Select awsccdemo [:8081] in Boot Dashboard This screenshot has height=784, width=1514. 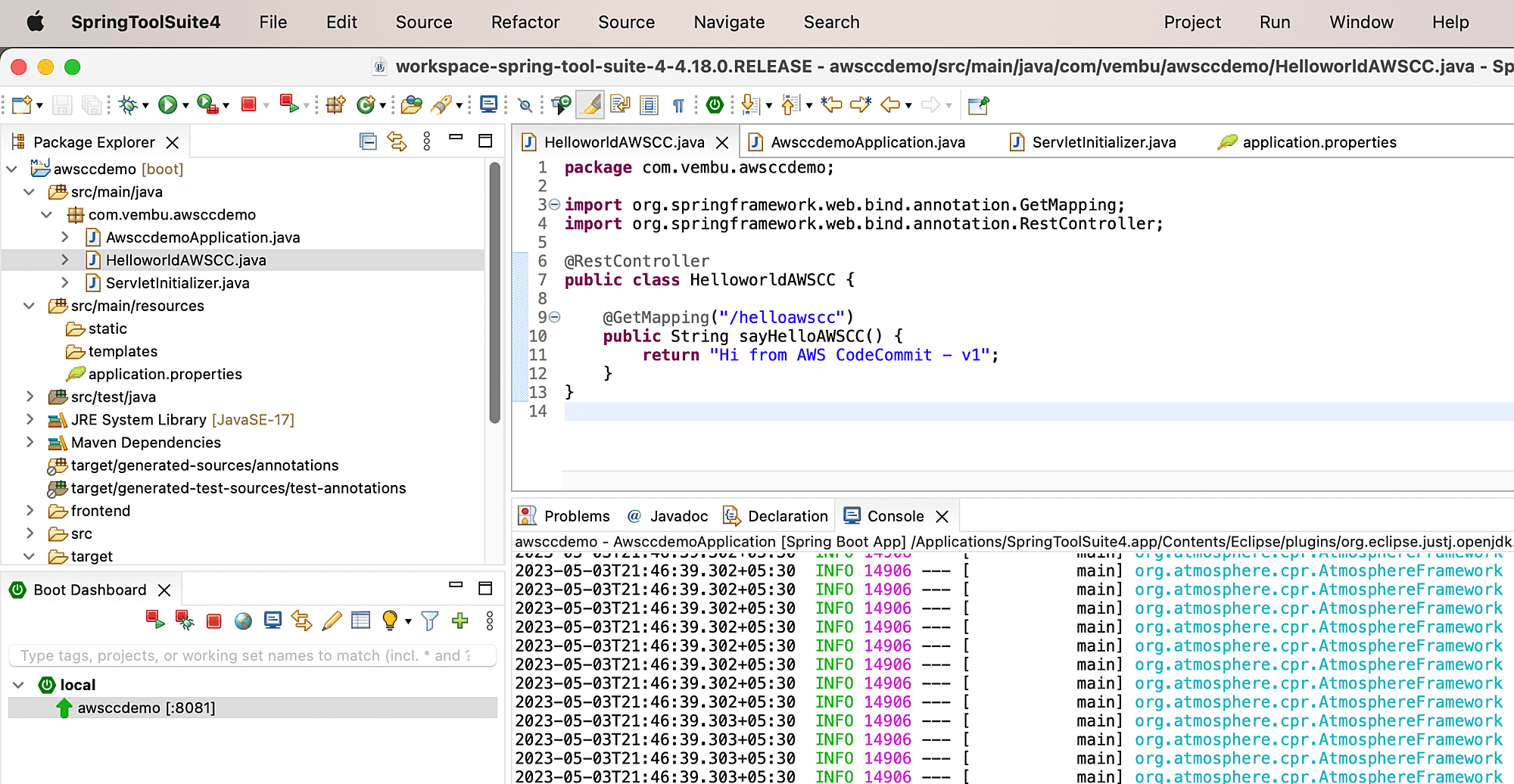coord(252,708)
